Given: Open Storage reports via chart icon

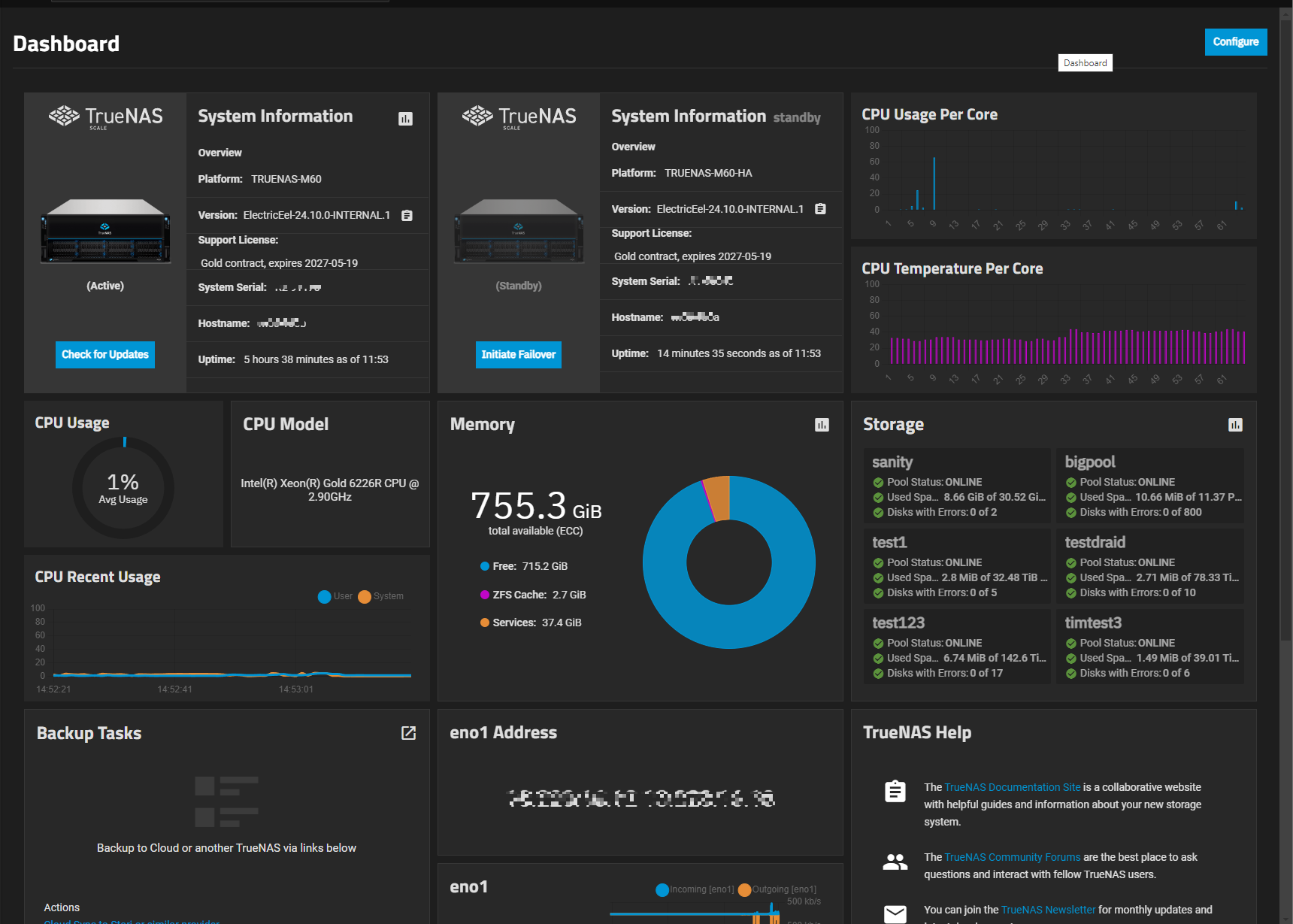Looking at the screenshot, I should 1235,425.
